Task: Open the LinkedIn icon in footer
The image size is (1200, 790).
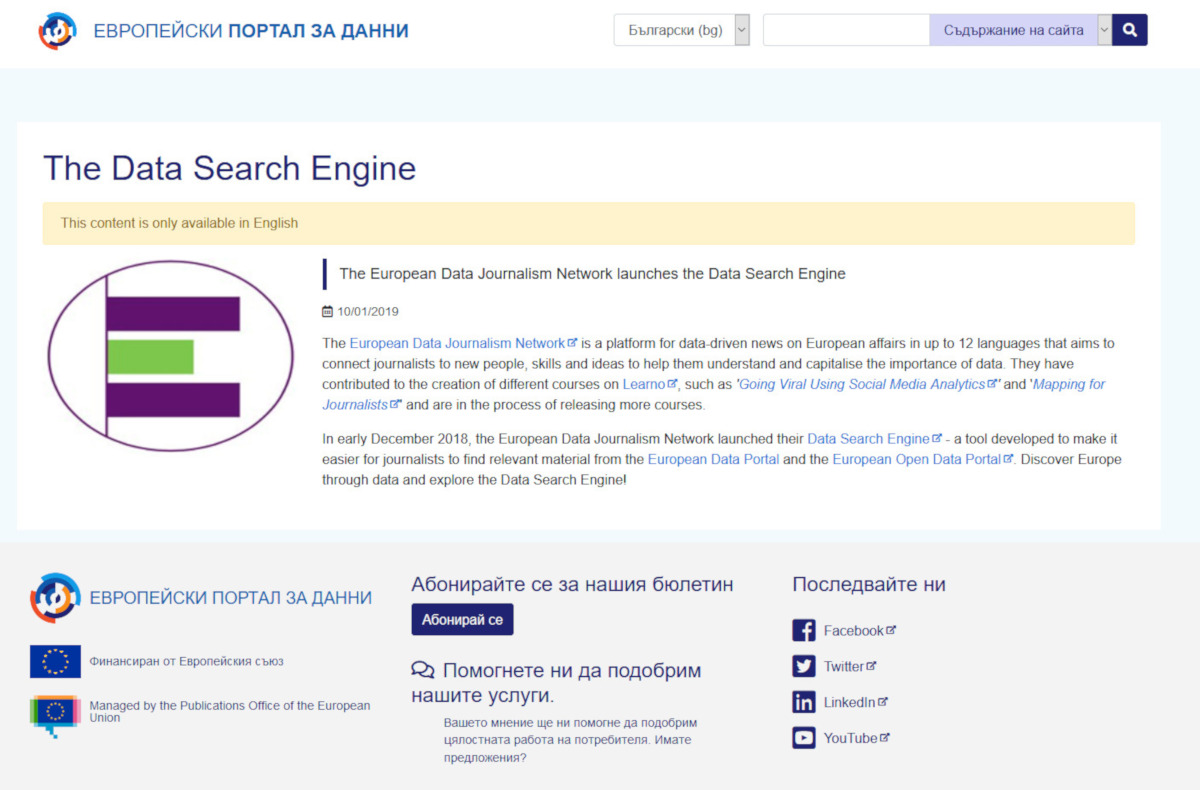Action: pyautogui.click(x=804, y=703)
